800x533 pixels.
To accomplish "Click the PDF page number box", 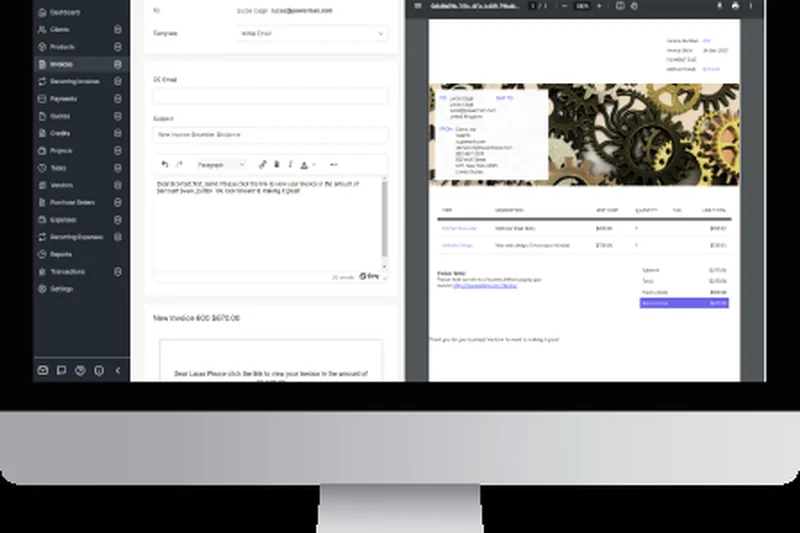I will click(x=533, y=6).
